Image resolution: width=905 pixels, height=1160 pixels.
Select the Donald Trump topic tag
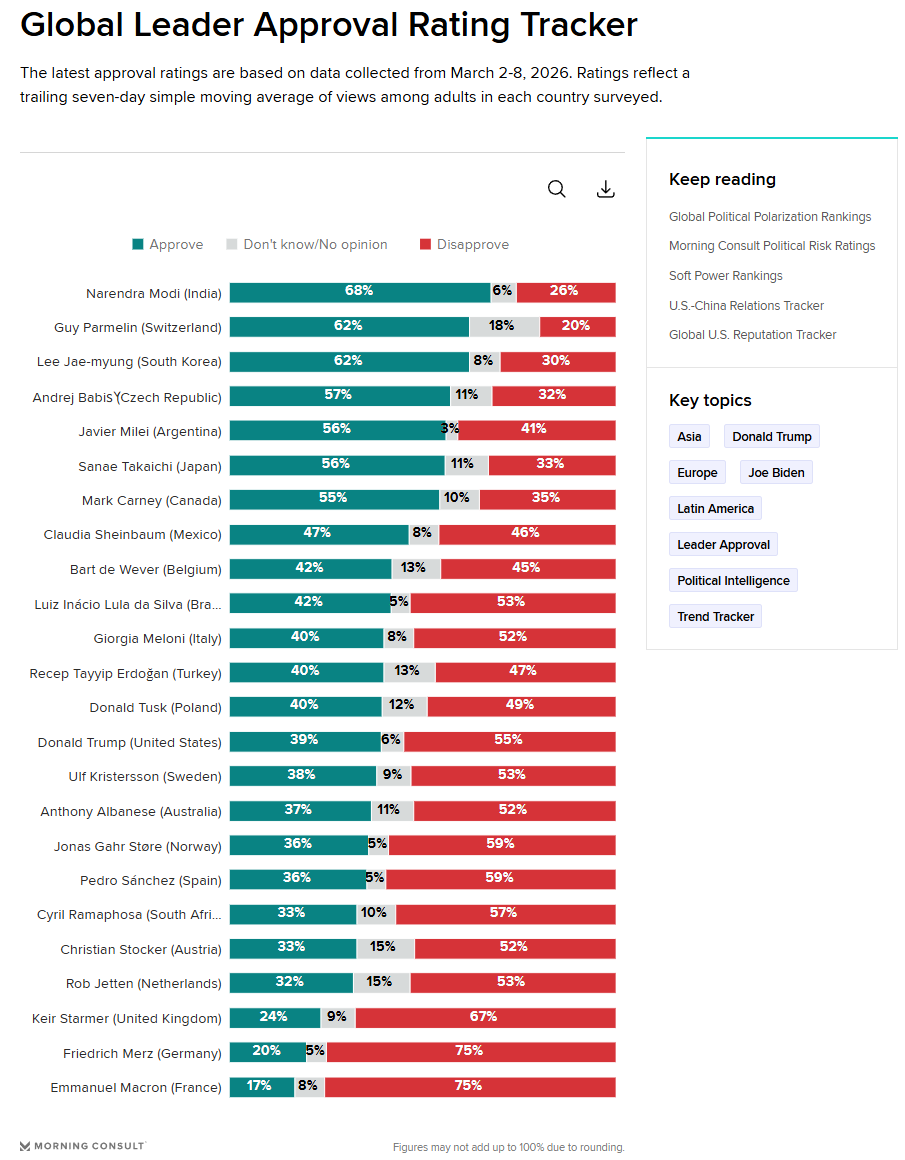[772, 437]
